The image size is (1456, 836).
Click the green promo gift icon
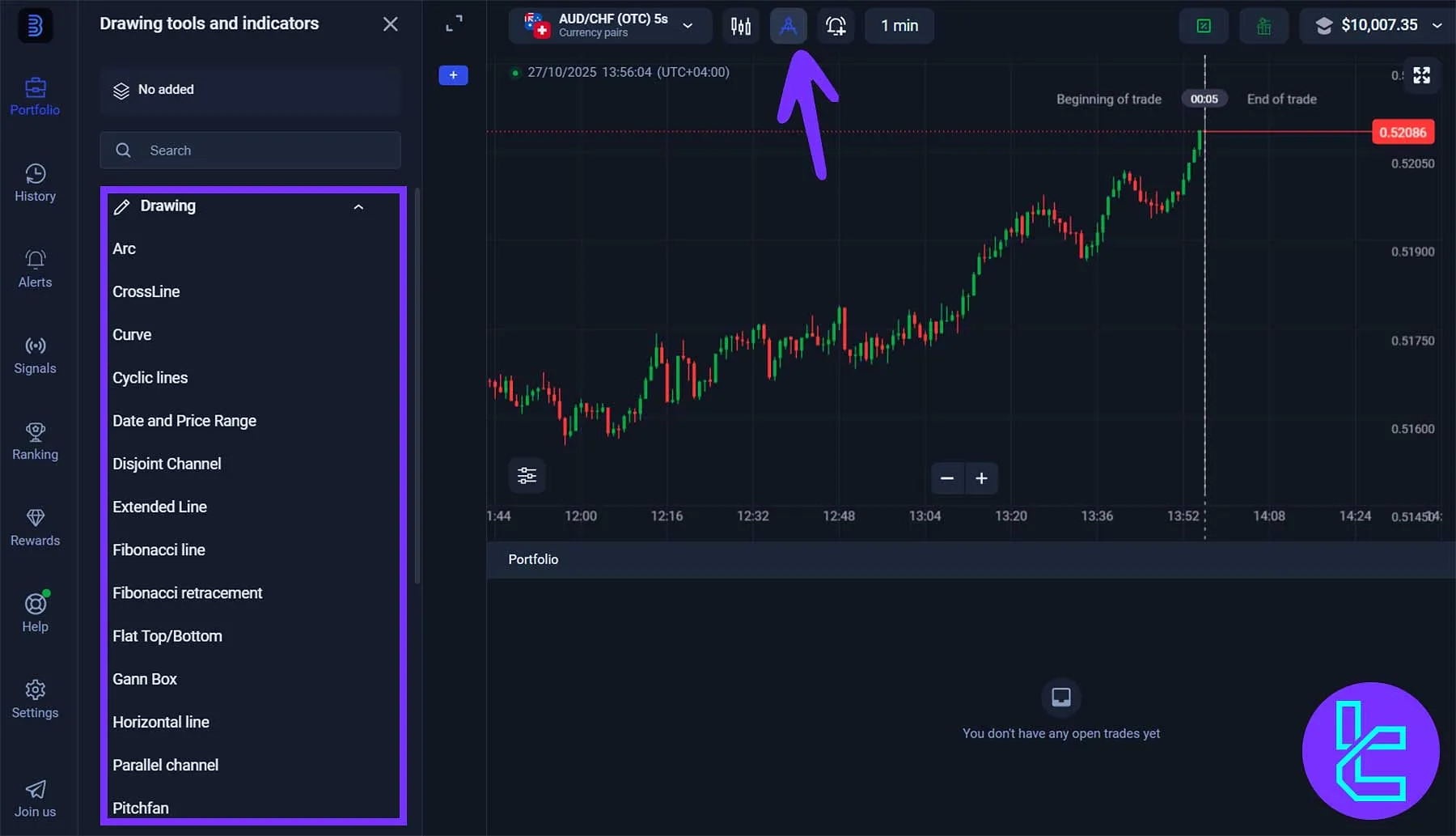click(x=1264, y=25)
